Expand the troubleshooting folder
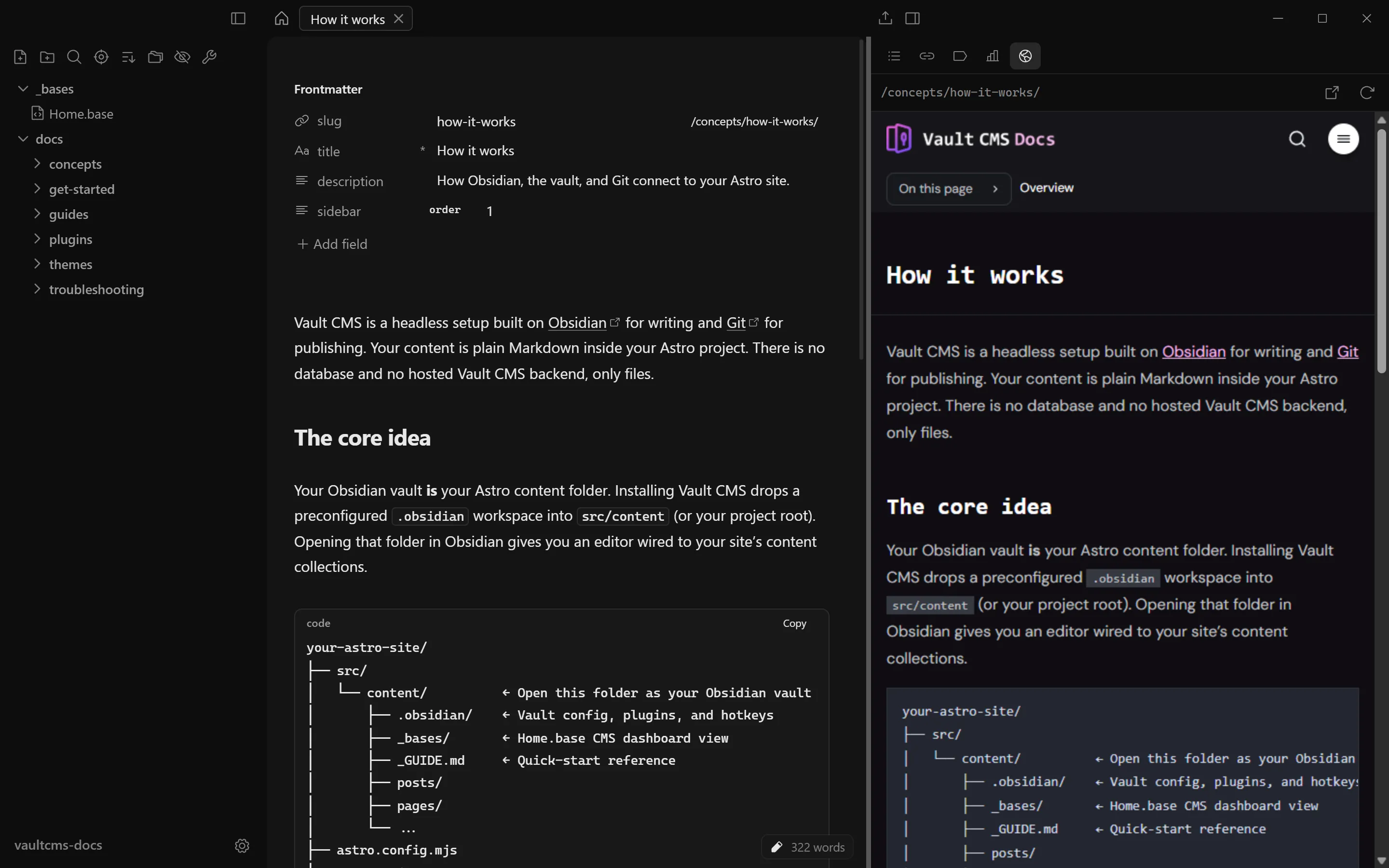The width and height of the screenshot is (1389, 868). [37, 289]
